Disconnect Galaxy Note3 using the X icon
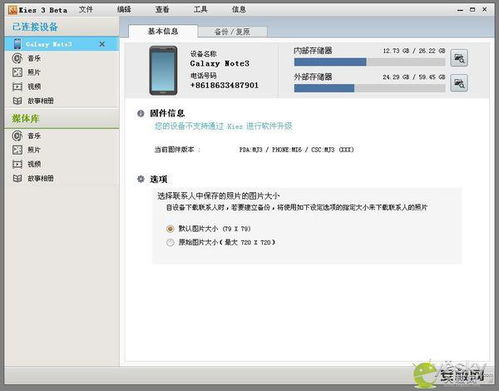The image size is (499, 391). click(x=102, y=44)
